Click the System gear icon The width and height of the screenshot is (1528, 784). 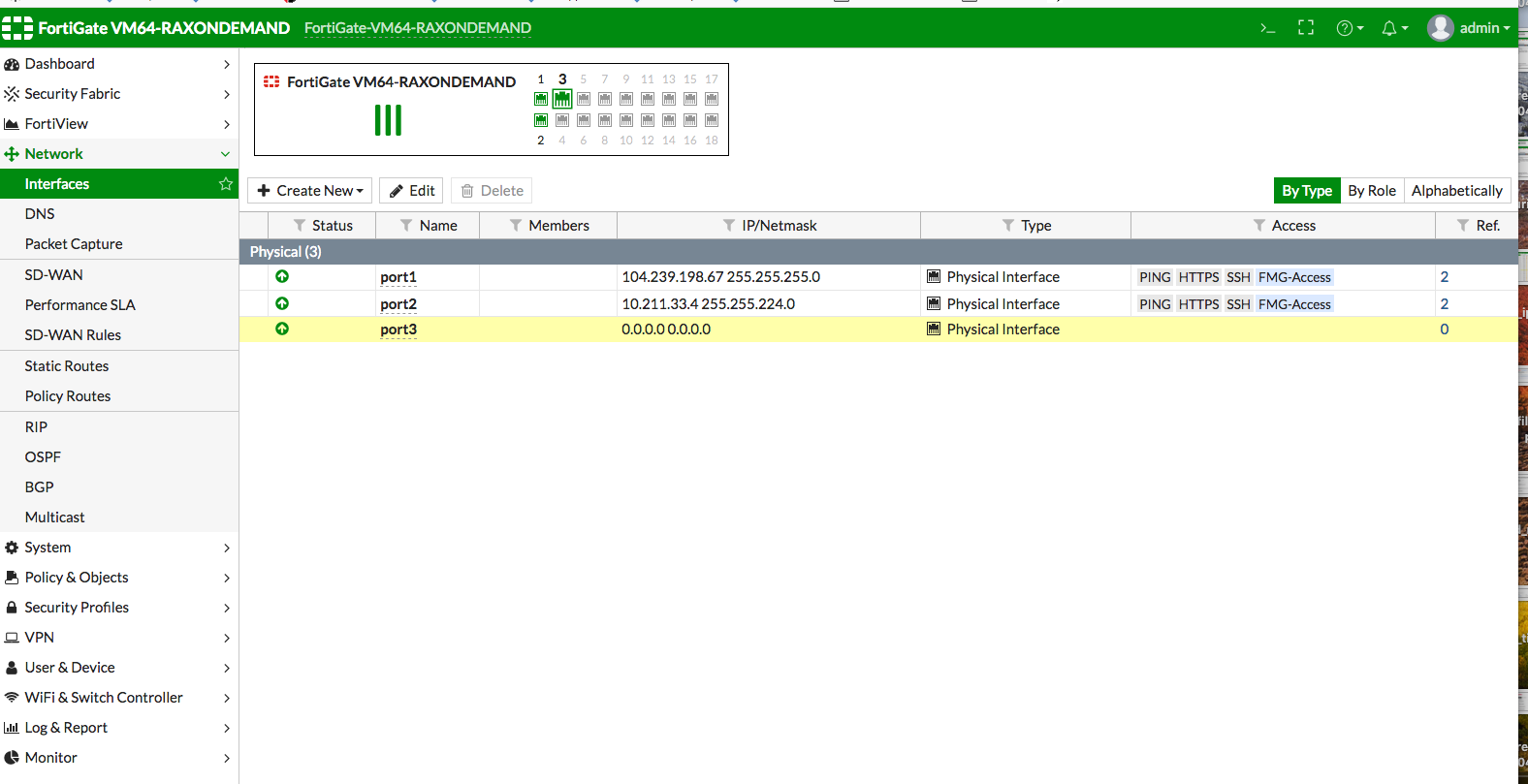(12, 548)
